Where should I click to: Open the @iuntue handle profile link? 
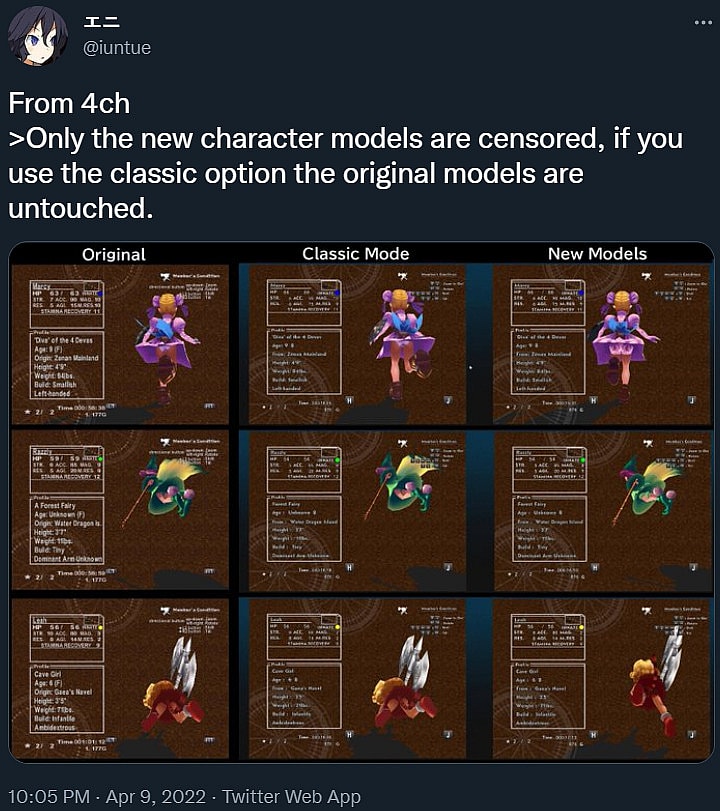(117, 48)
